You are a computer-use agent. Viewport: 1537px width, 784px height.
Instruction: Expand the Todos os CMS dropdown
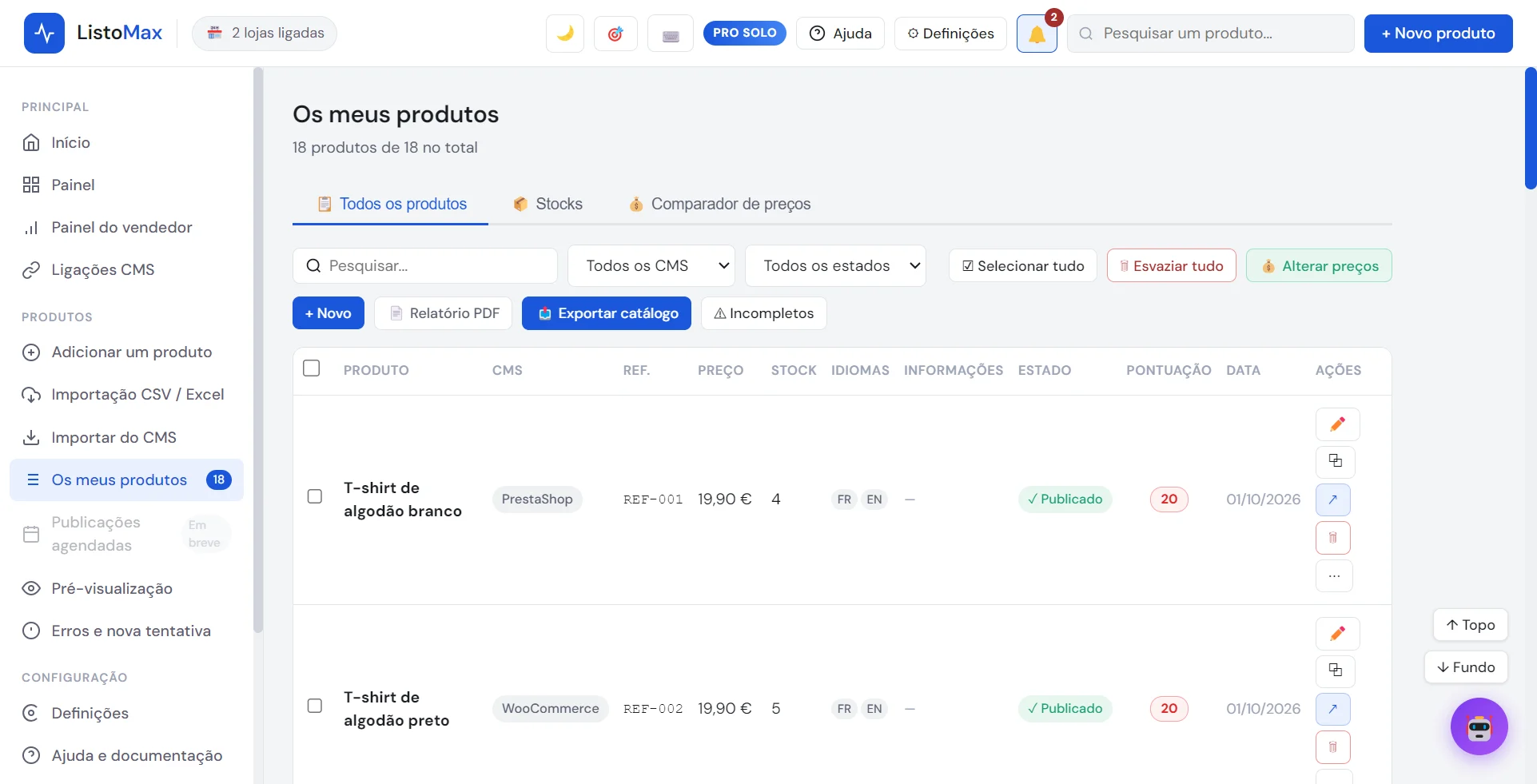tap(651, 266)
